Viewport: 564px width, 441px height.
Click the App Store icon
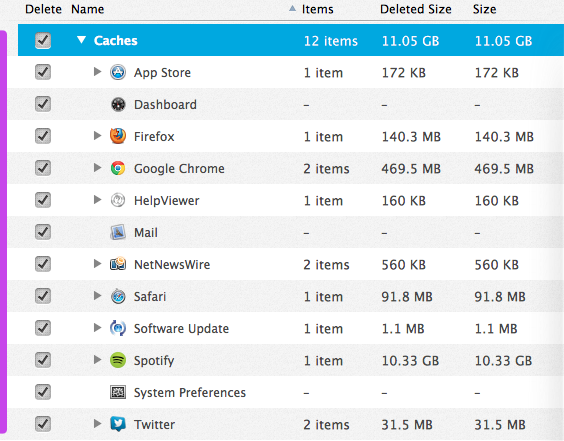(118, 72)
